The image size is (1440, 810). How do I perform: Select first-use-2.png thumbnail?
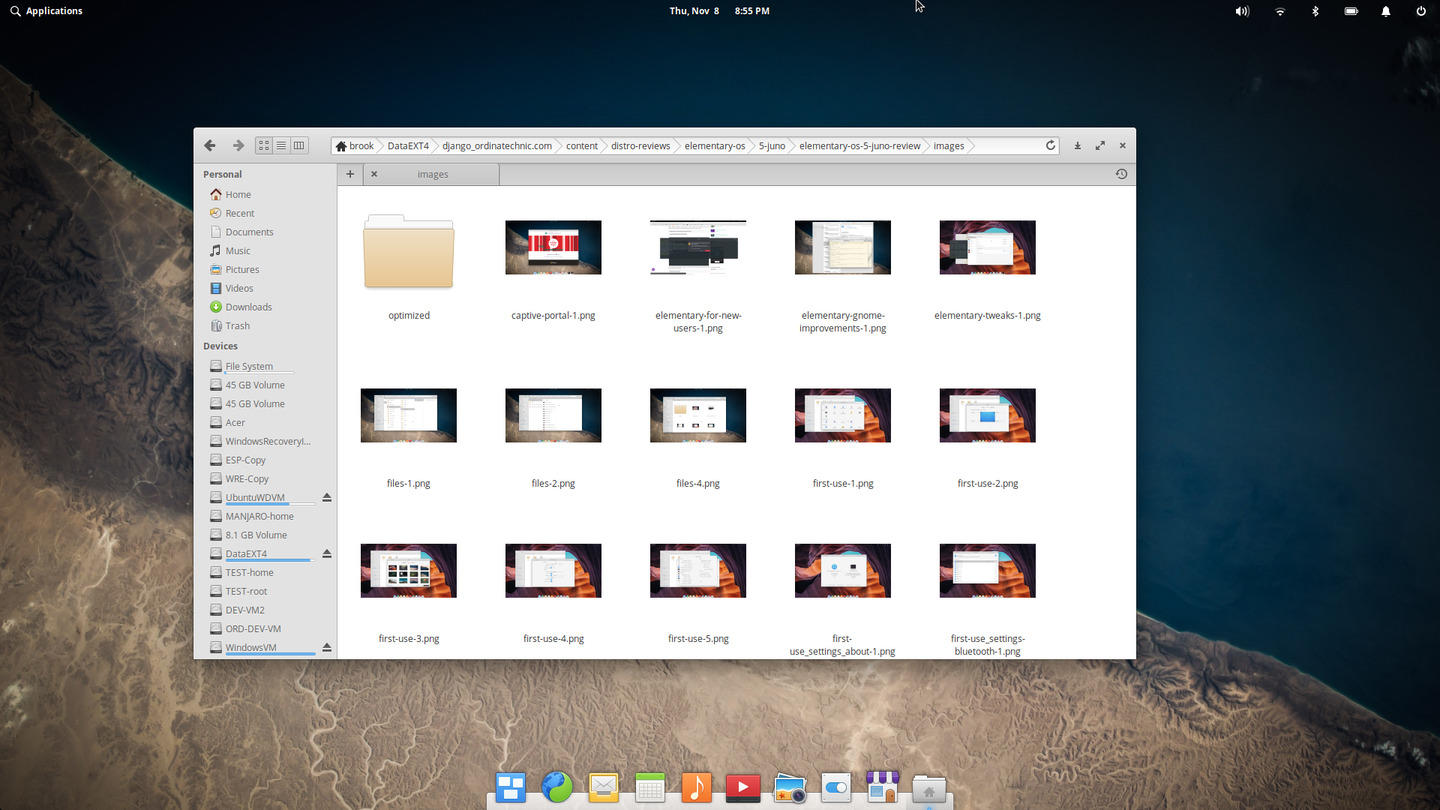pyautogui.click(x=988, y=415)
